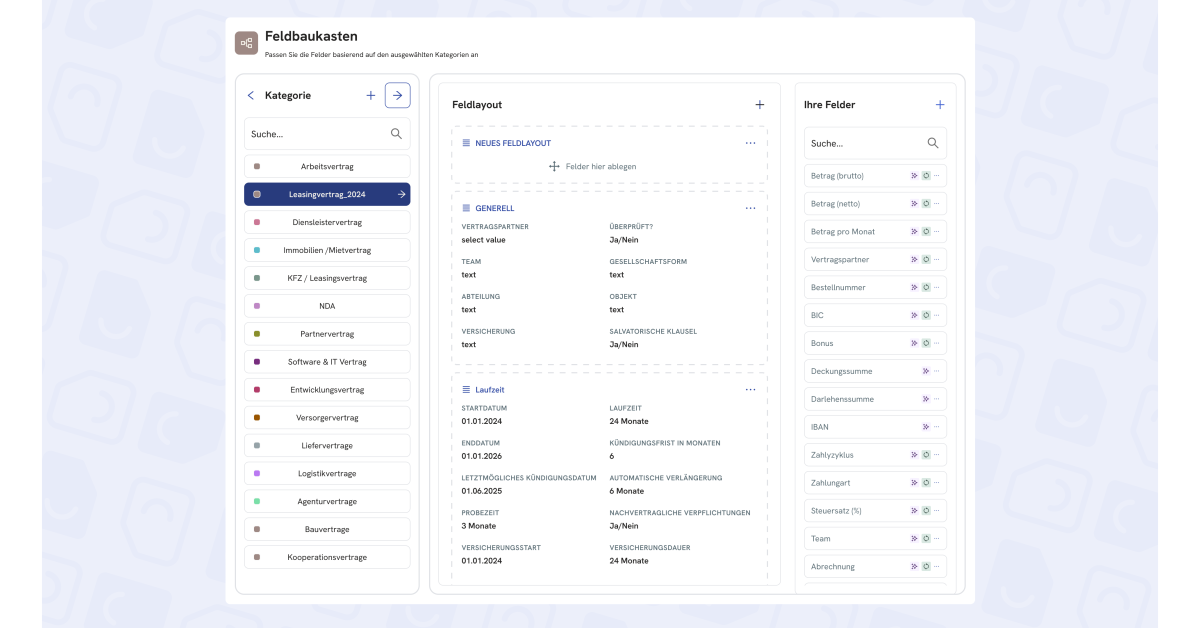Click the purple arrow icon on Vertragspartner field
This screenshot has height=628, width=1200.
(914, 259)
